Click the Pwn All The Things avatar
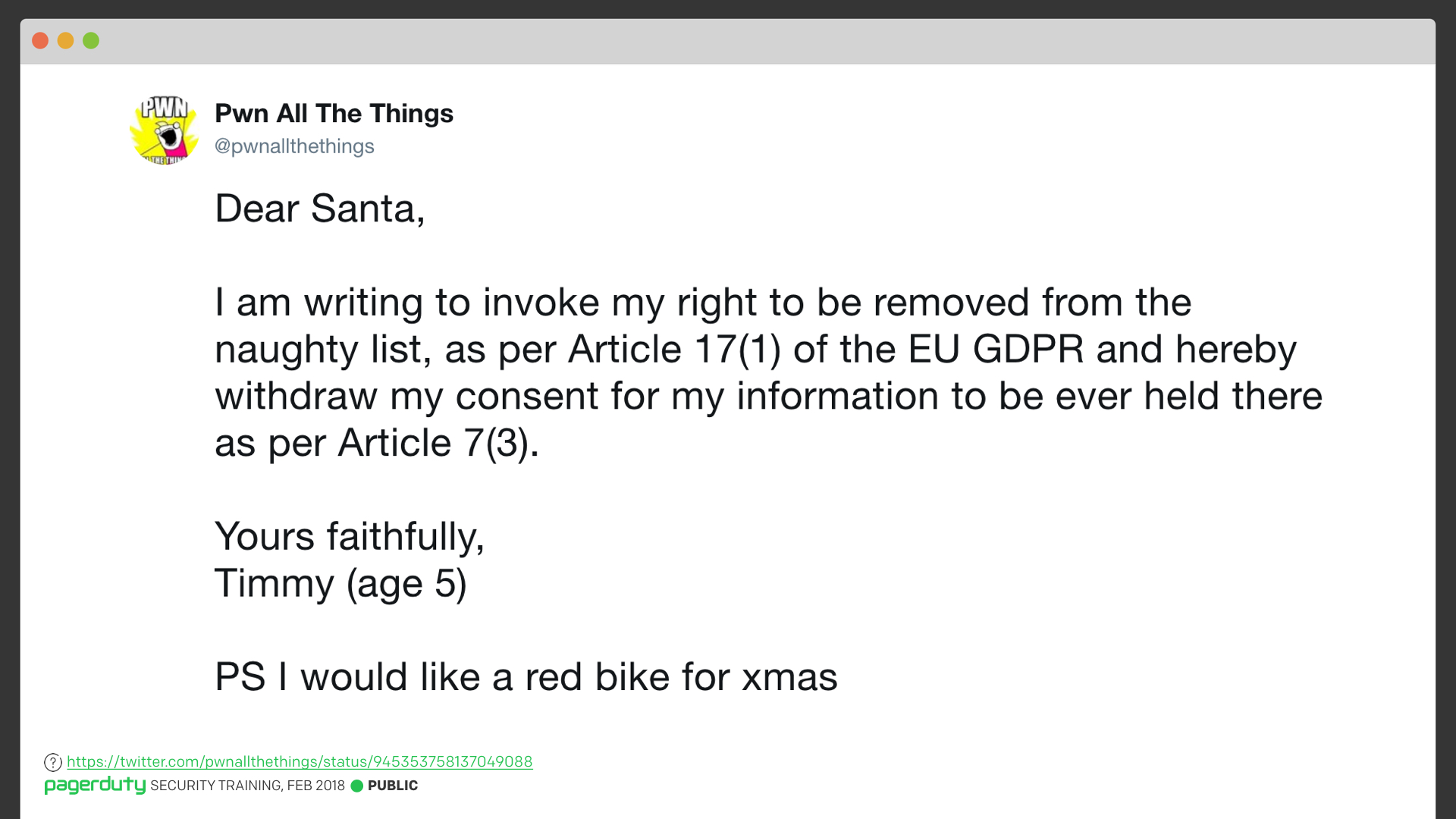Viewport: 1456px width, 819px height. coord(165,130)
